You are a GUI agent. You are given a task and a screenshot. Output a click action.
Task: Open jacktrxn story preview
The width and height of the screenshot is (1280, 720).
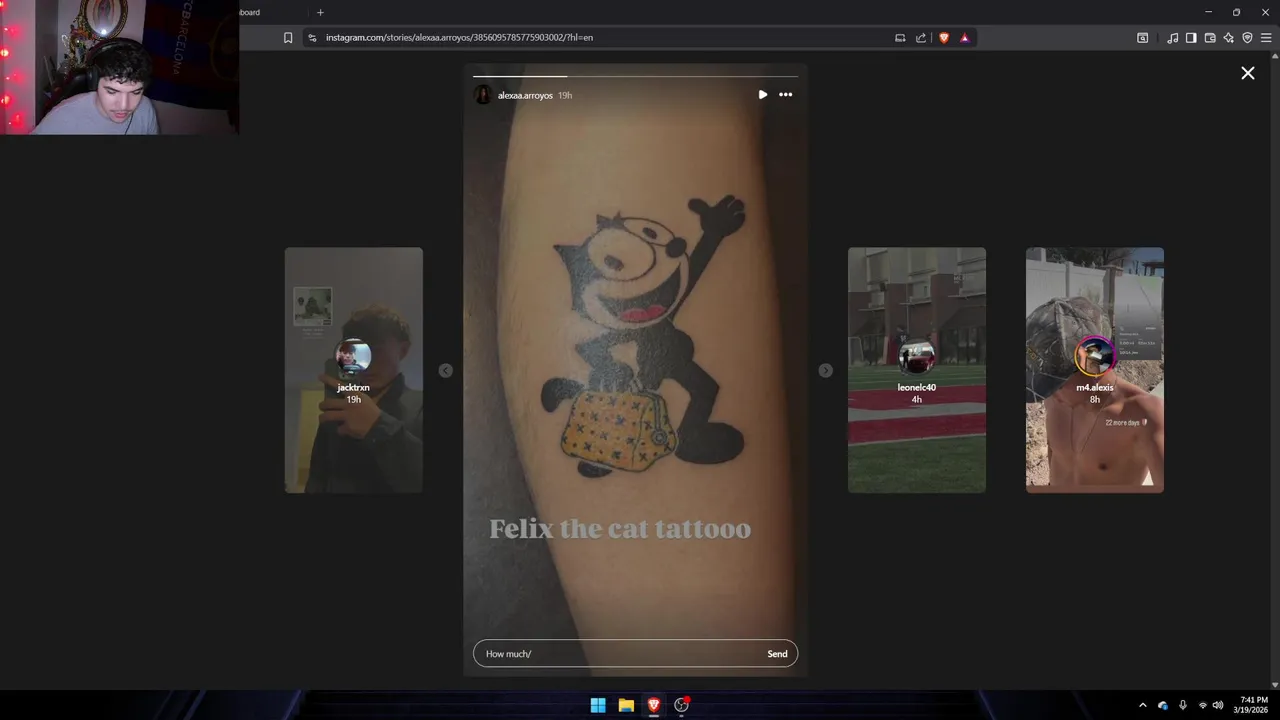coord(354,370)
